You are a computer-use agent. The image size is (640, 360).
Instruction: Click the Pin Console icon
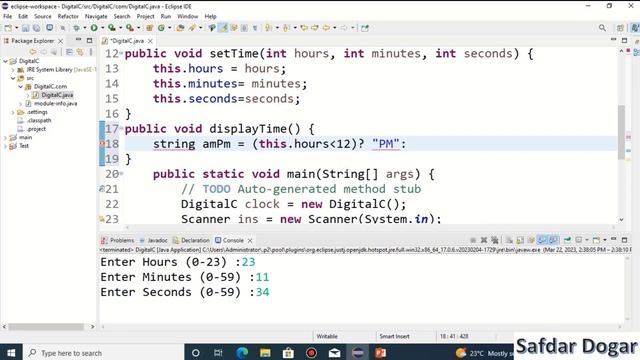click(x=567, y=240)
